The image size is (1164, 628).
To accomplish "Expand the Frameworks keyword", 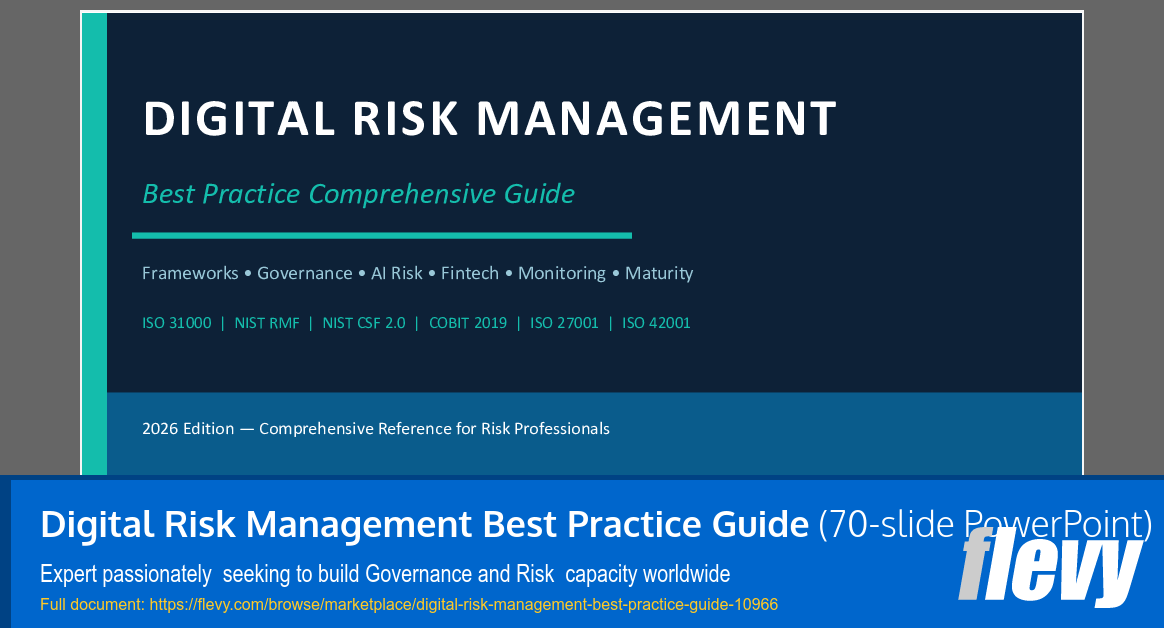I will 190,272.
